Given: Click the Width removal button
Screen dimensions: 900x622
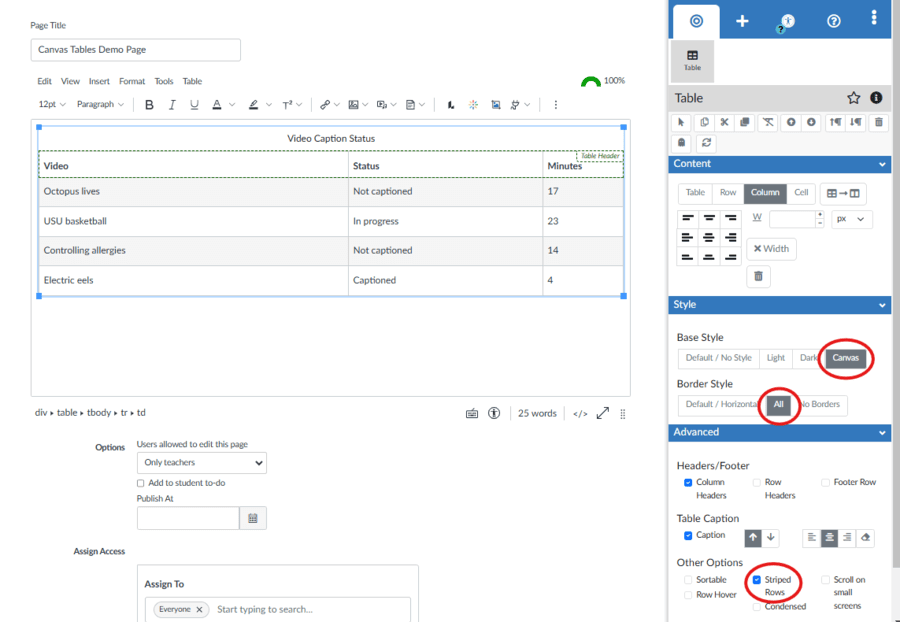Looking at the screenshot, I should click(771, 247).
